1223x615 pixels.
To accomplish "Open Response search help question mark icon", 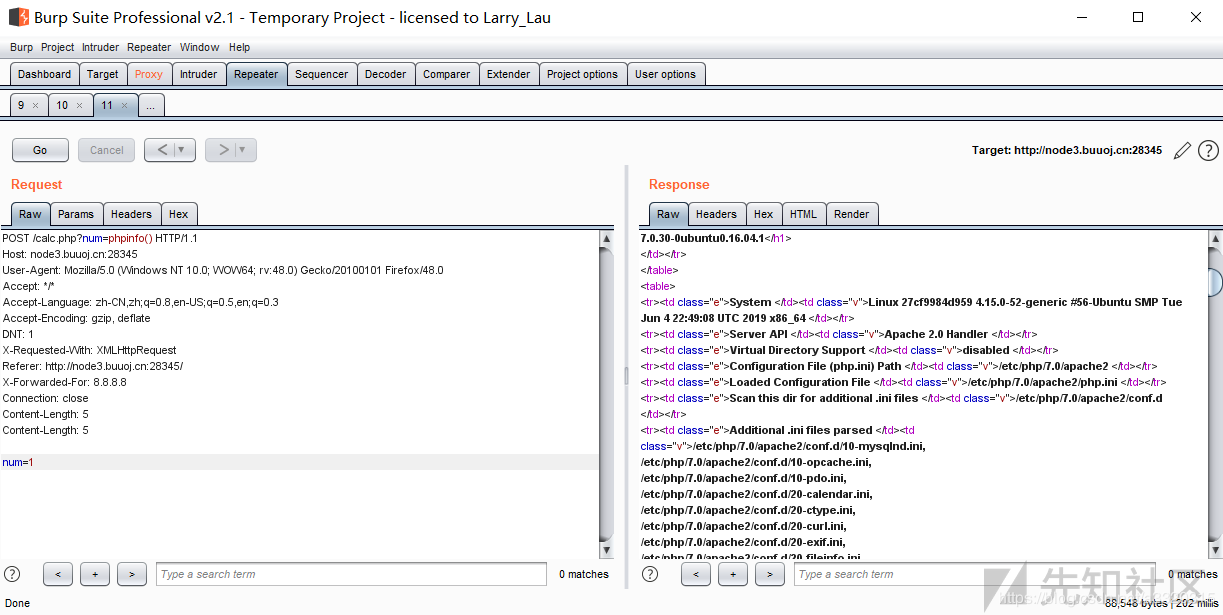I will click(x=650, y=574).
